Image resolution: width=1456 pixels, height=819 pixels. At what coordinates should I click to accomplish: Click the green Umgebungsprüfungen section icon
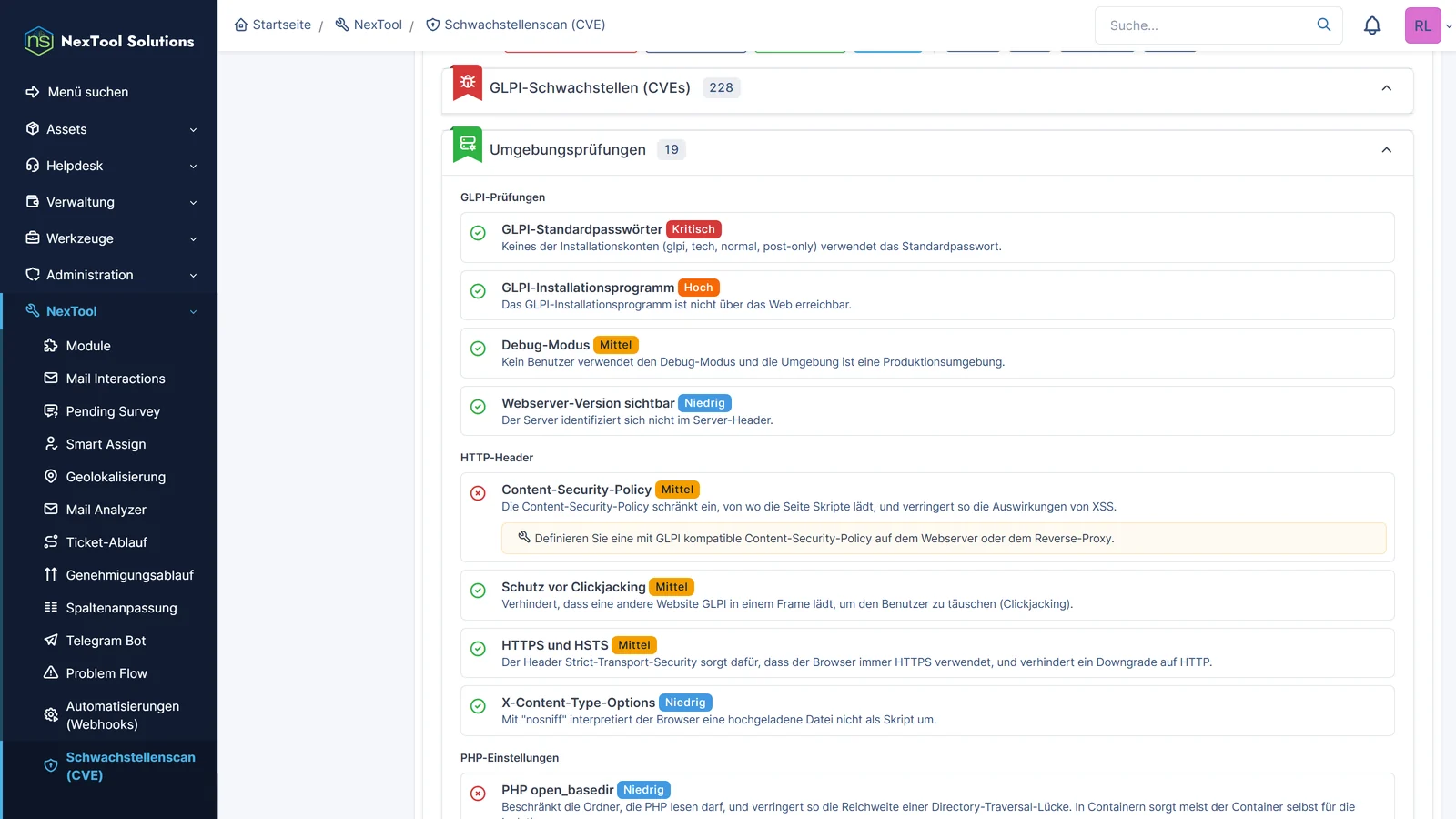[468, 144]
